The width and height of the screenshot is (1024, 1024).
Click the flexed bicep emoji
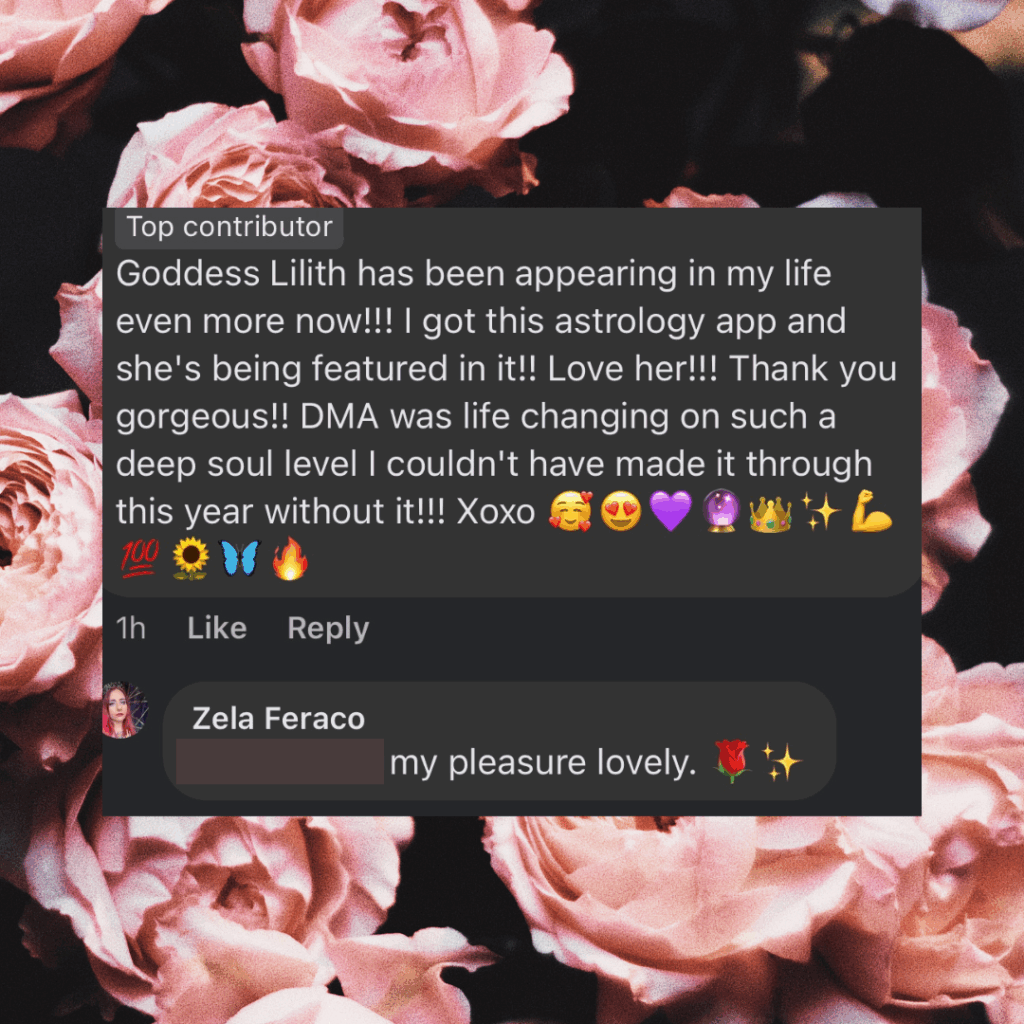pos(871,511)
